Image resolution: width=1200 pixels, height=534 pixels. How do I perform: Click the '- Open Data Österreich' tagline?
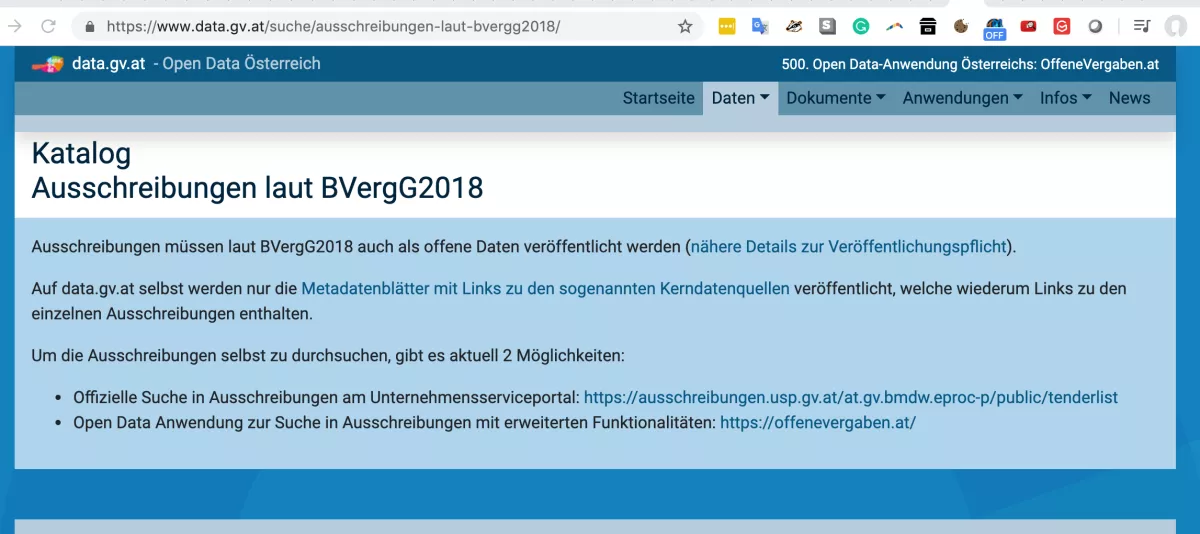coord(237,63)
